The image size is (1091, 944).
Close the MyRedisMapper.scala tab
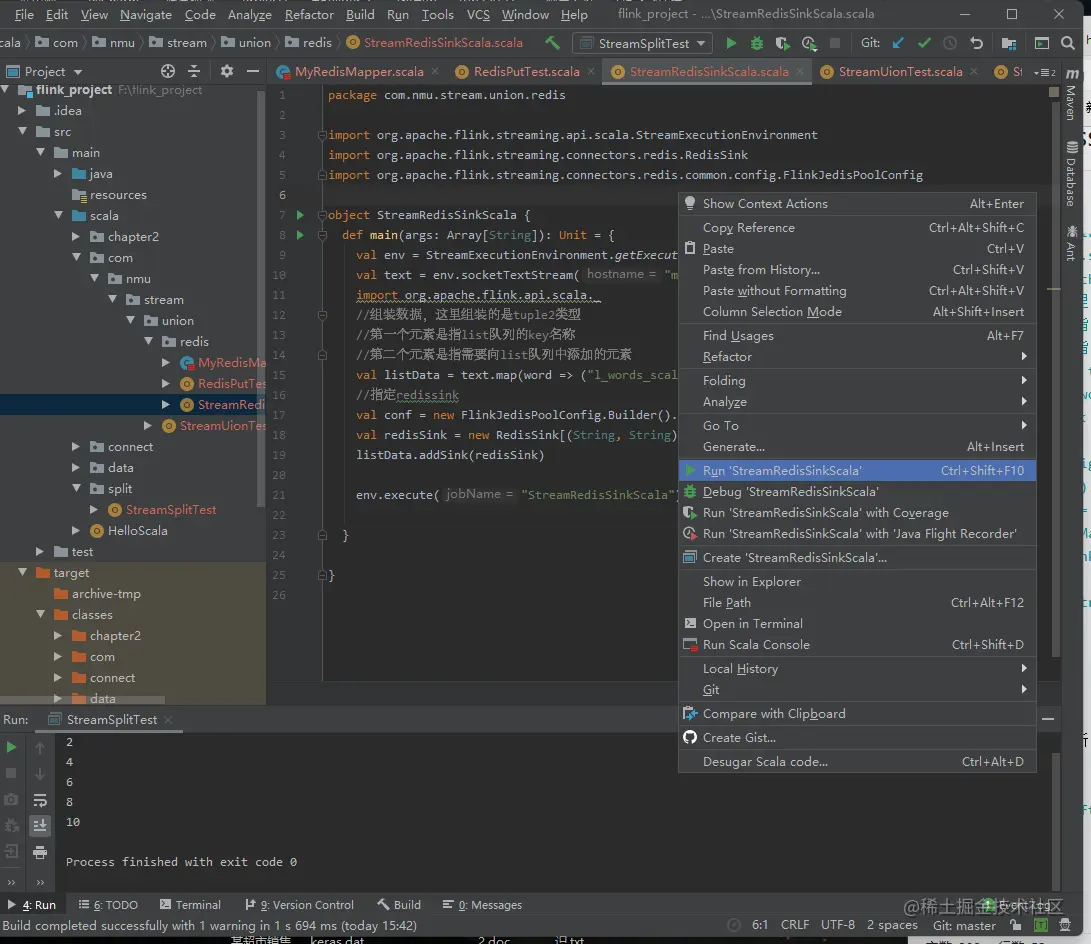tap(435, 71)
